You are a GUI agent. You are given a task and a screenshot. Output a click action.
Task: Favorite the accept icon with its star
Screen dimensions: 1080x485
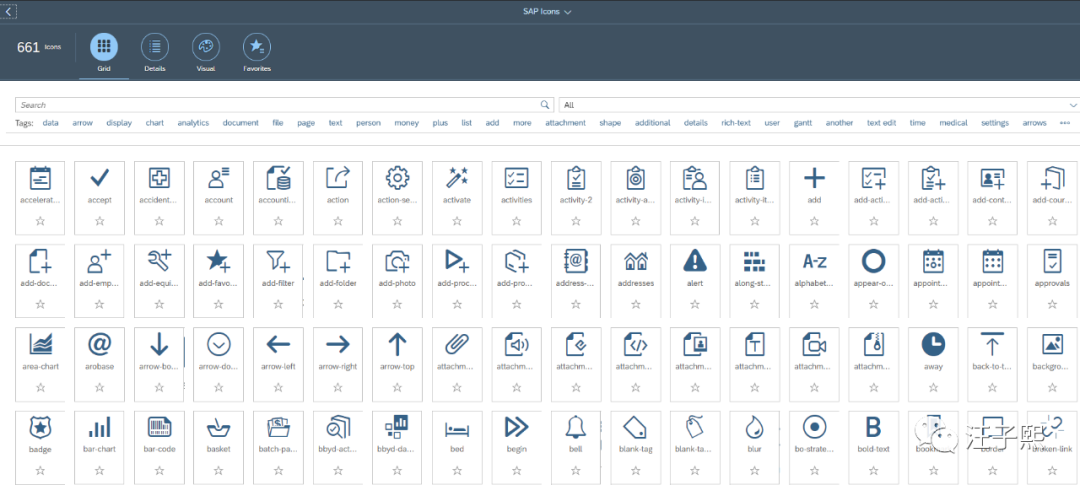pyautogui.click(x=99, y=221)
